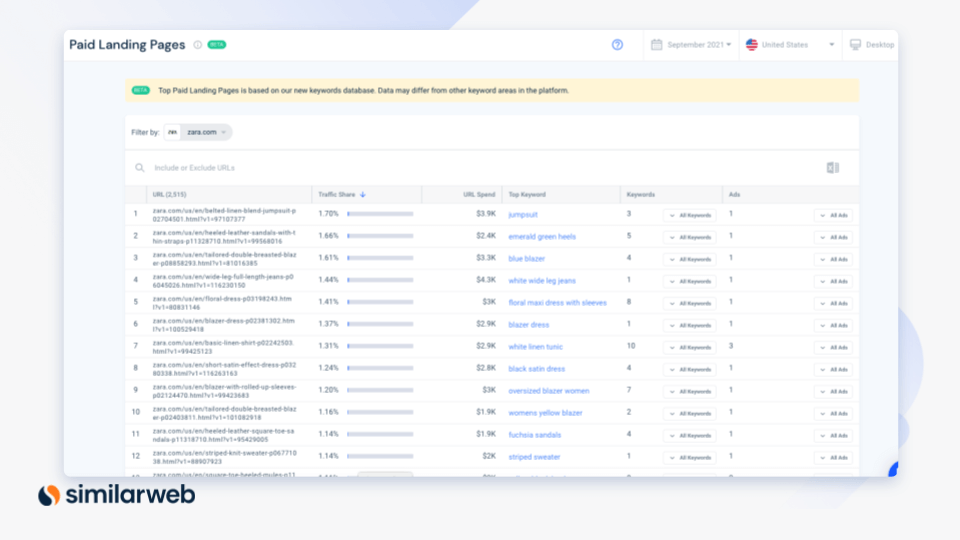The height and width of the screenshot is (540, 960).
Task: Click the heeled-leather-square-toe-sandals URL
Action: 223,435
